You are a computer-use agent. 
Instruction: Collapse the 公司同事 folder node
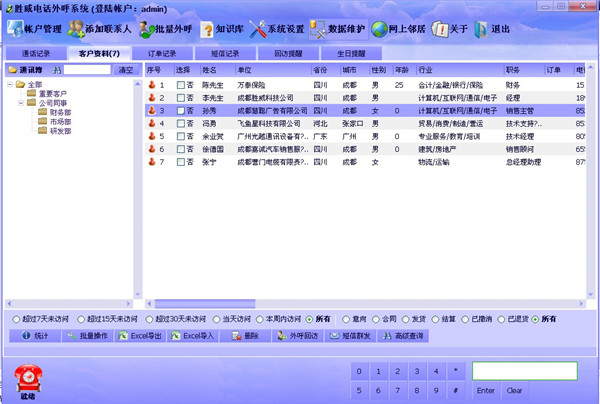tap(20, 102)
